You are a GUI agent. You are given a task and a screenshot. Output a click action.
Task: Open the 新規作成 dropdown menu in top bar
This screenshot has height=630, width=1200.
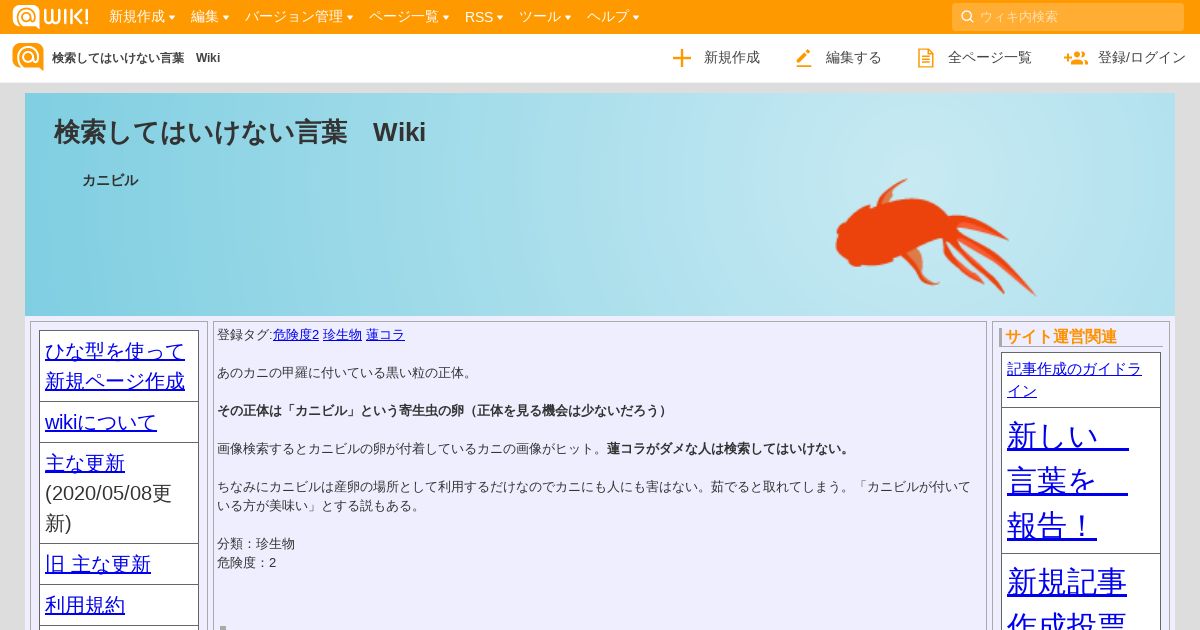click(142, 17)
